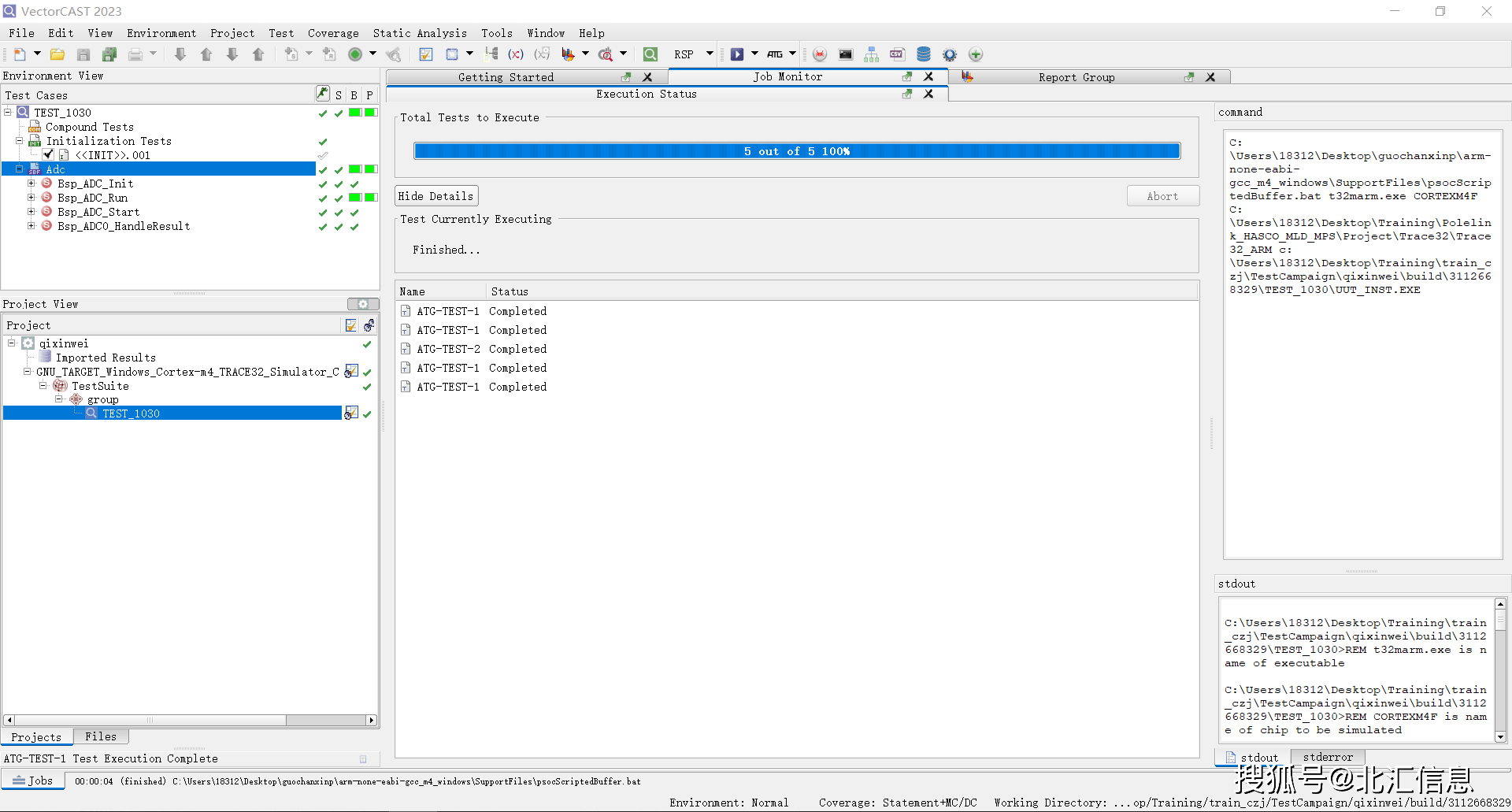The width and height of the screenshot is (1512, 812).
Task: Open the RSP dropdown arrow
Action: (x=710, y=54)
